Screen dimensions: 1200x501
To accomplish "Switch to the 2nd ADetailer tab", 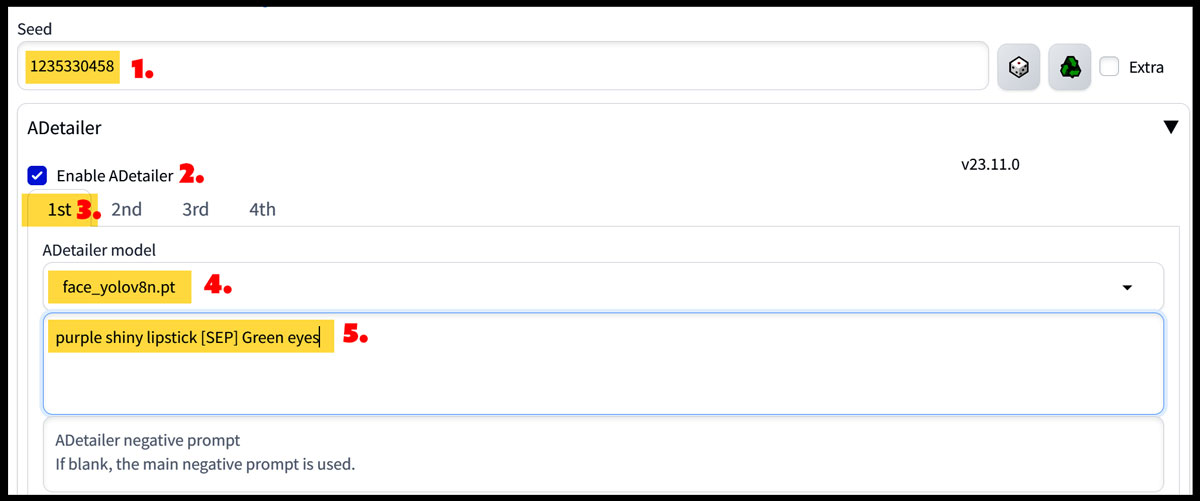I will tap(126, 210).
